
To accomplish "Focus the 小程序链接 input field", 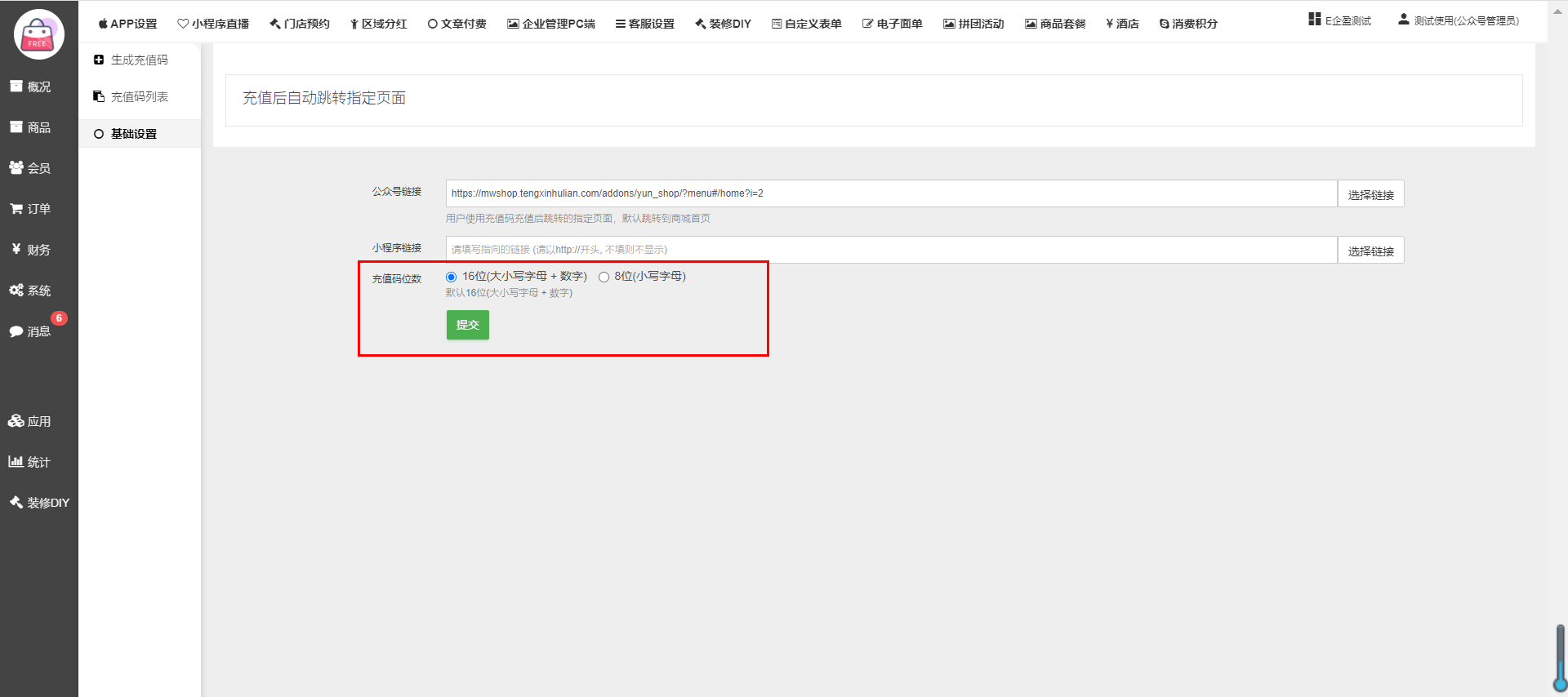I will tap(890, 250).
